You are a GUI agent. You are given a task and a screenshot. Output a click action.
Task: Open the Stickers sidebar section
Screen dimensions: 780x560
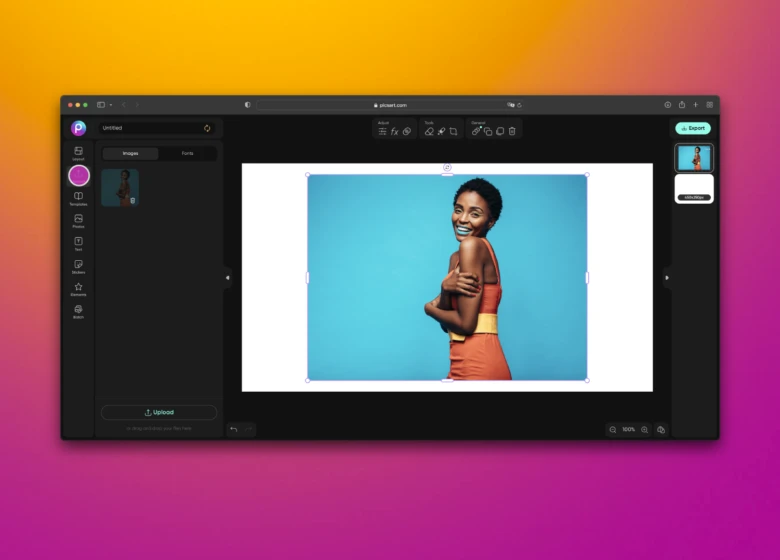[x=78, y=266]
